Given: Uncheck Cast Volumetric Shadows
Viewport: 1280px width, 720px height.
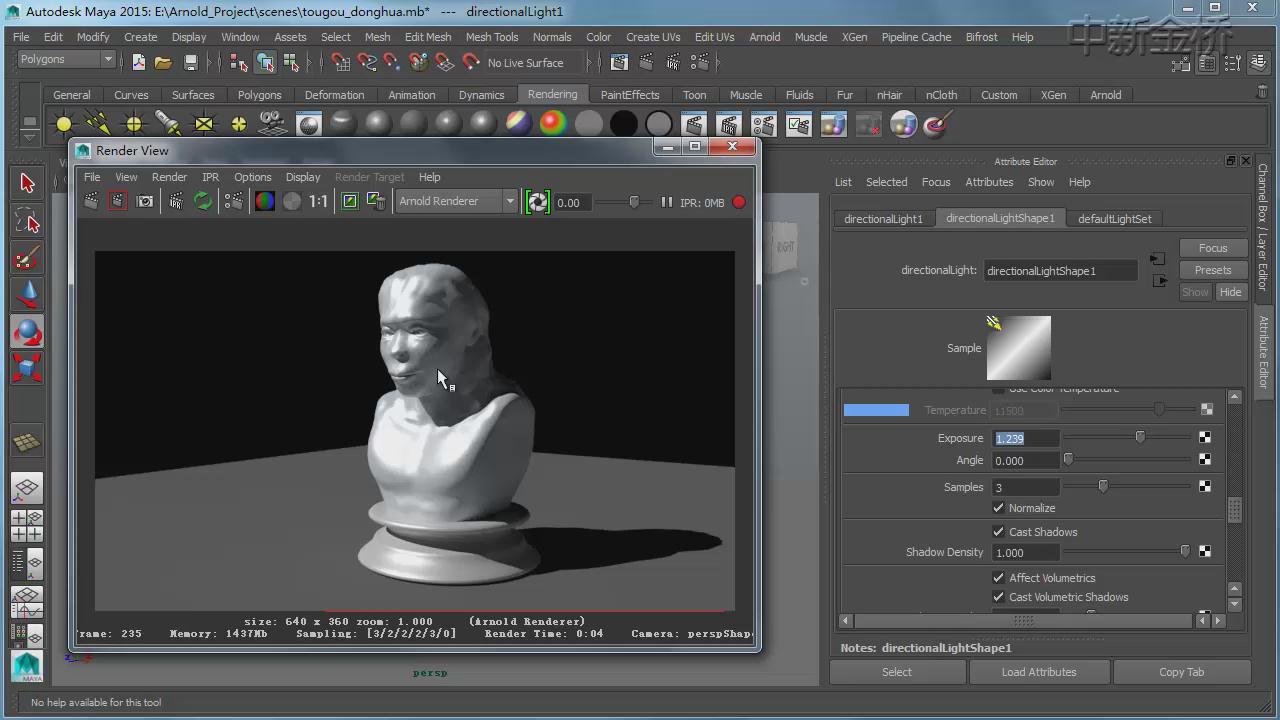Looking at the screenshot, I should pyautogui.click(x=998, y=597).
